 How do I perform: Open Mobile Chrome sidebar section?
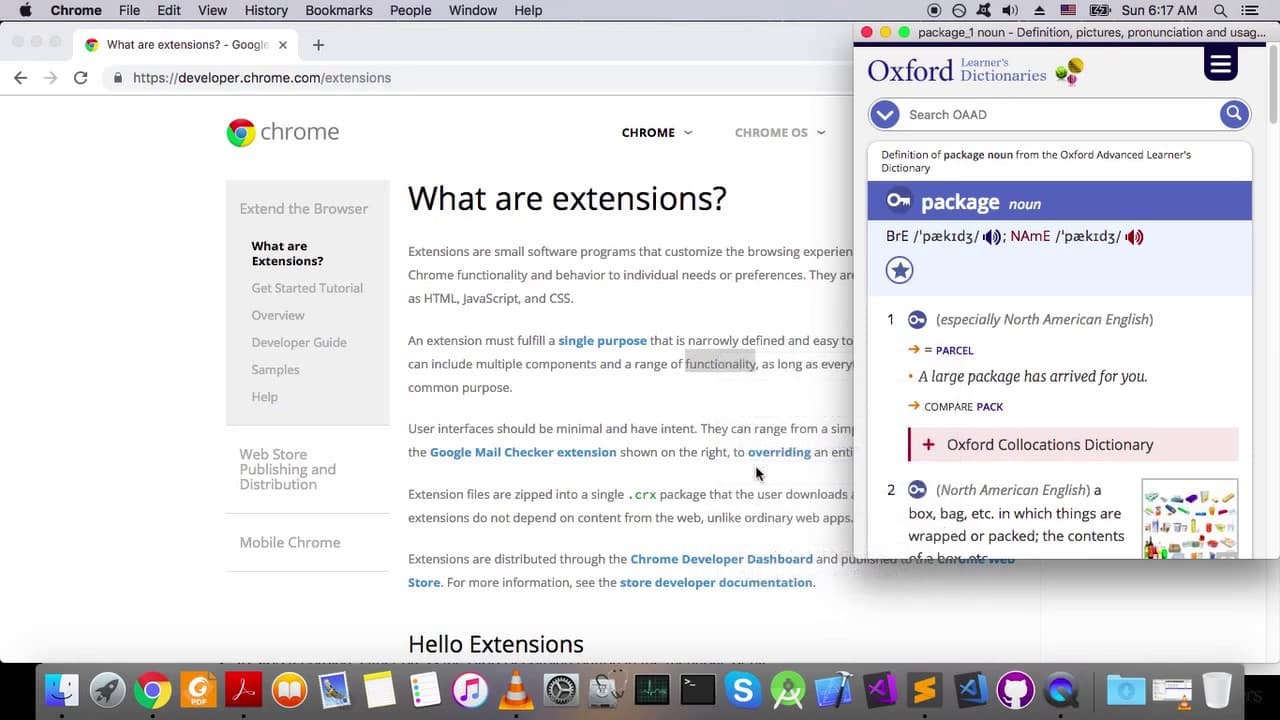click(x=290, y=542)
